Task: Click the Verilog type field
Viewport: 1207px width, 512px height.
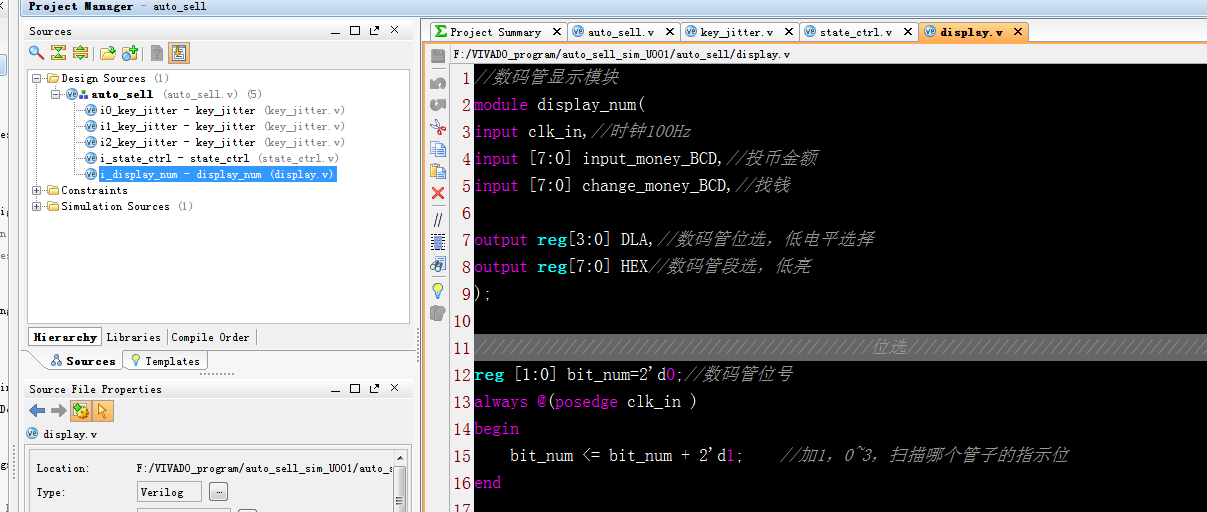Action: (x=169, y=491)
